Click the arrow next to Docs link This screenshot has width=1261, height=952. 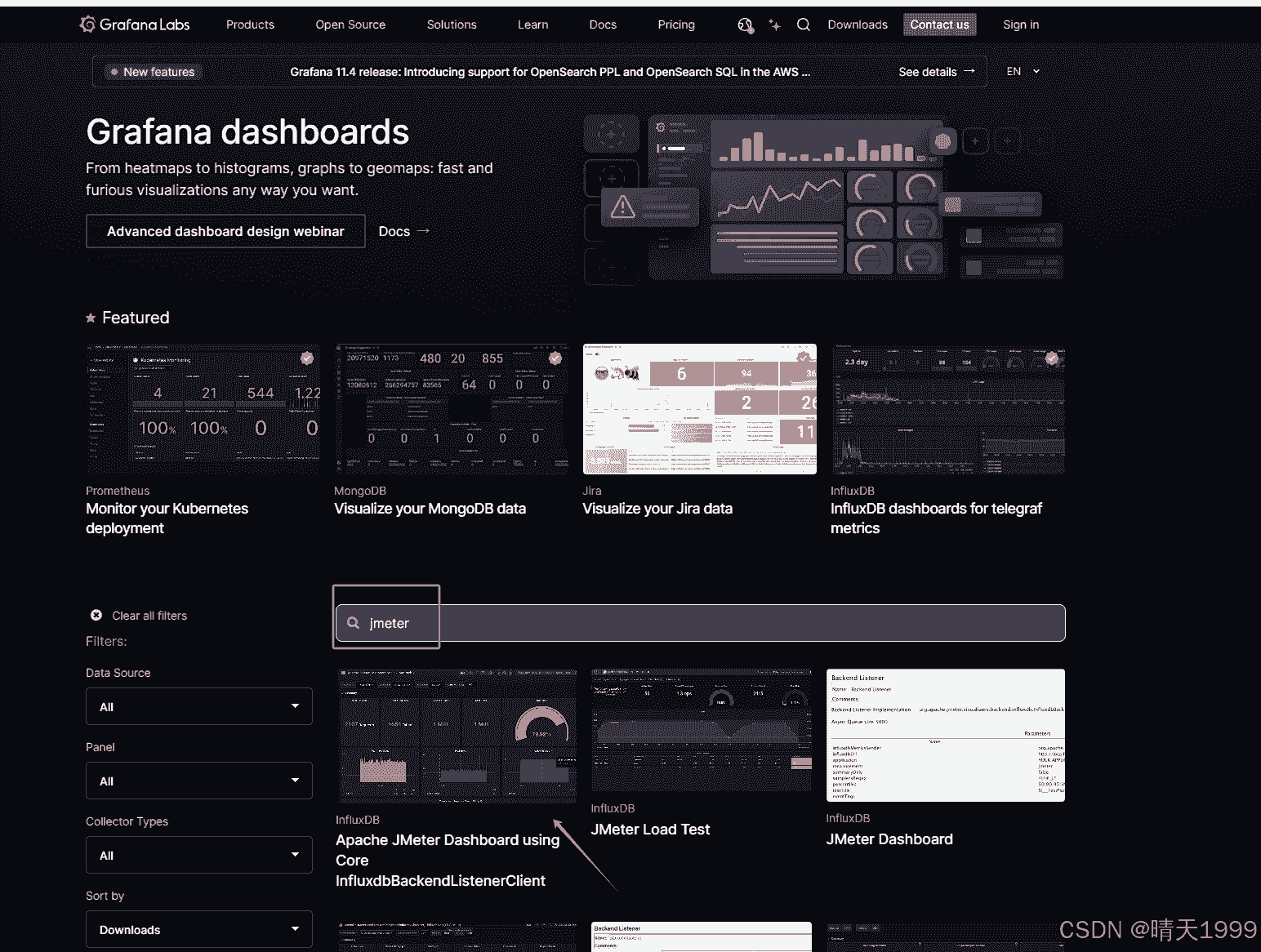click(423, 231)
